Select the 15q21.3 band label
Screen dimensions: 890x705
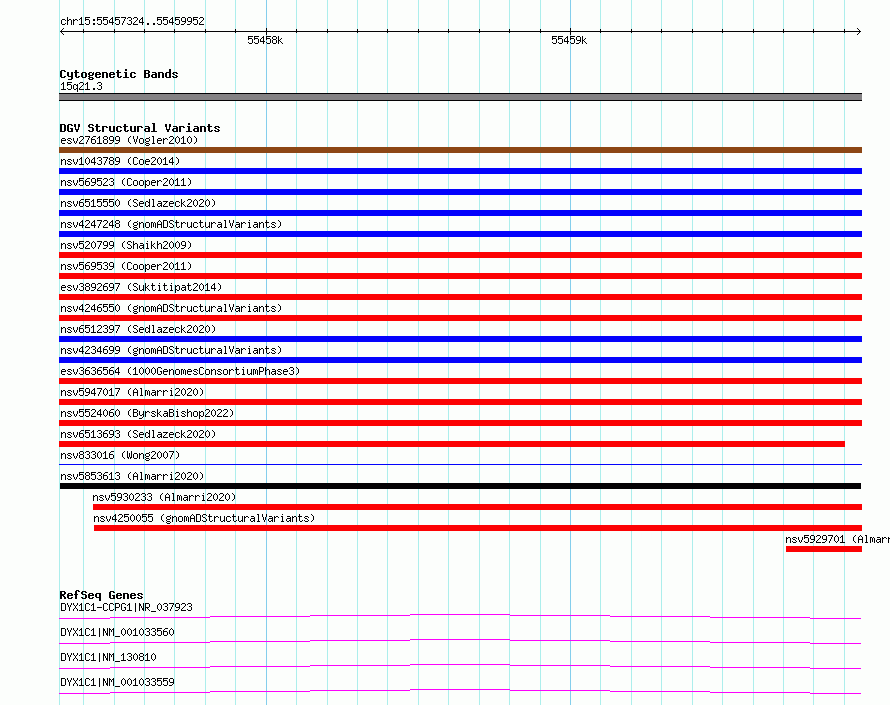81,86
